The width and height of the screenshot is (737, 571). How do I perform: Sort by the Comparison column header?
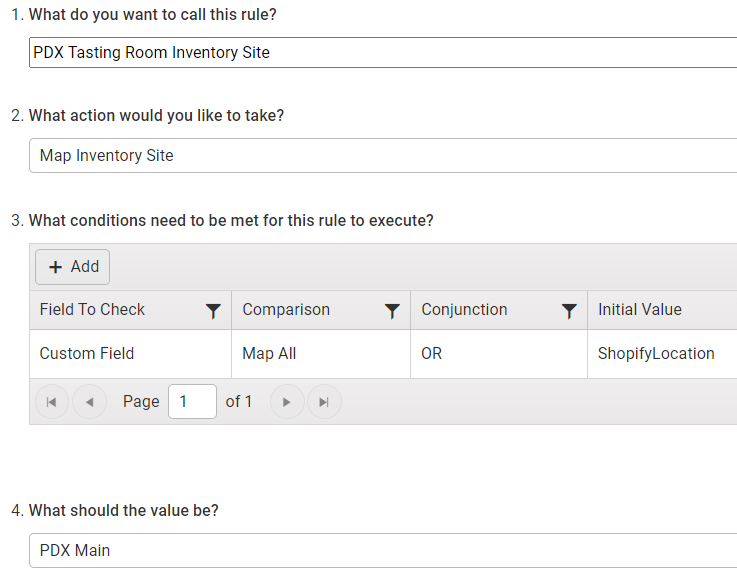click(286, 310)
